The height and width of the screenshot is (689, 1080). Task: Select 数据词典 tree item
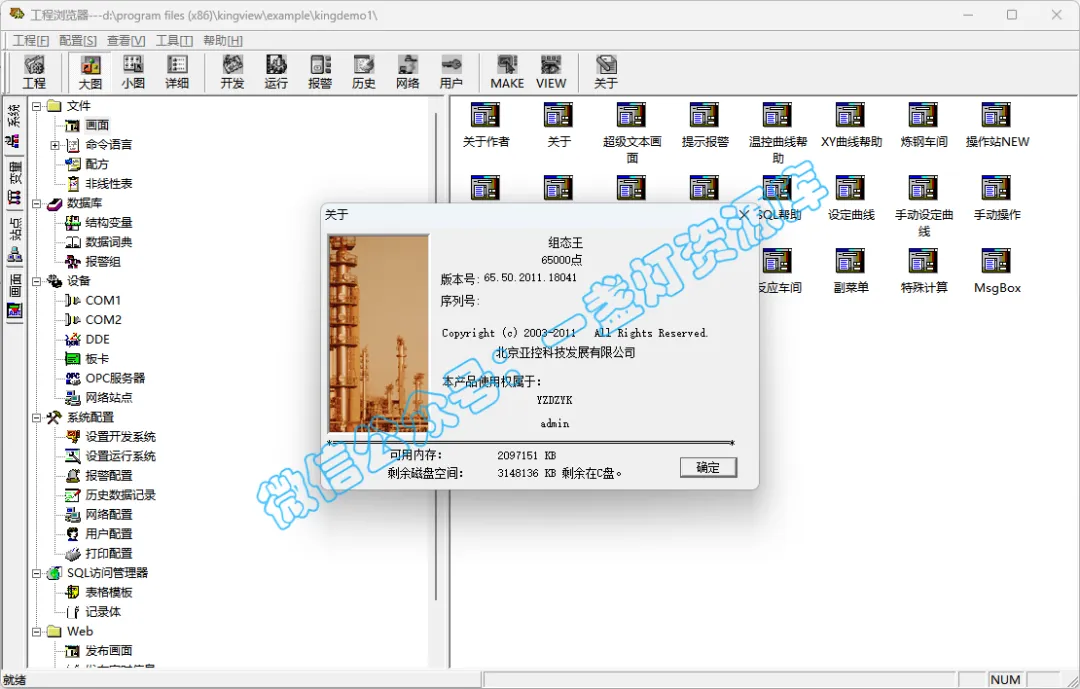[x=108, y=242]
